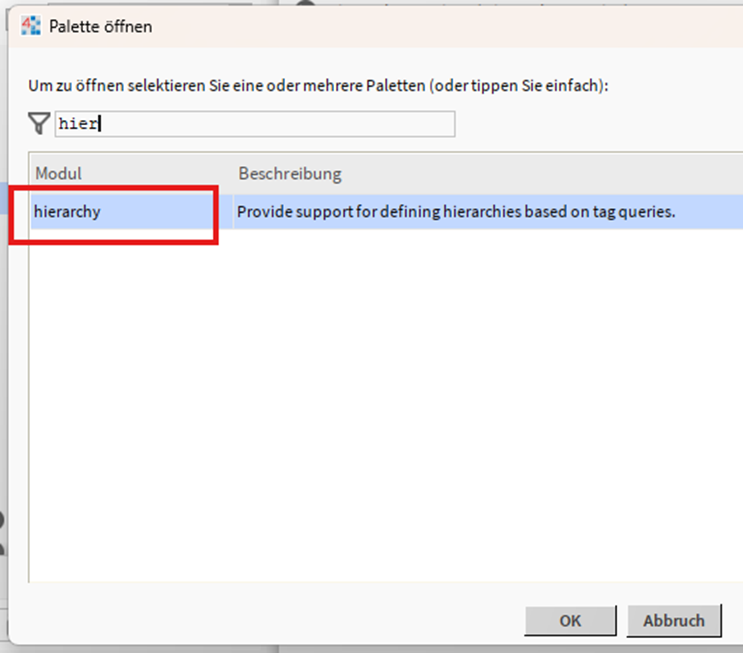This screenshot has width=743, height=653.
Task: Click the instruction label about selecting palettes
Action: (x=318, y=86)
